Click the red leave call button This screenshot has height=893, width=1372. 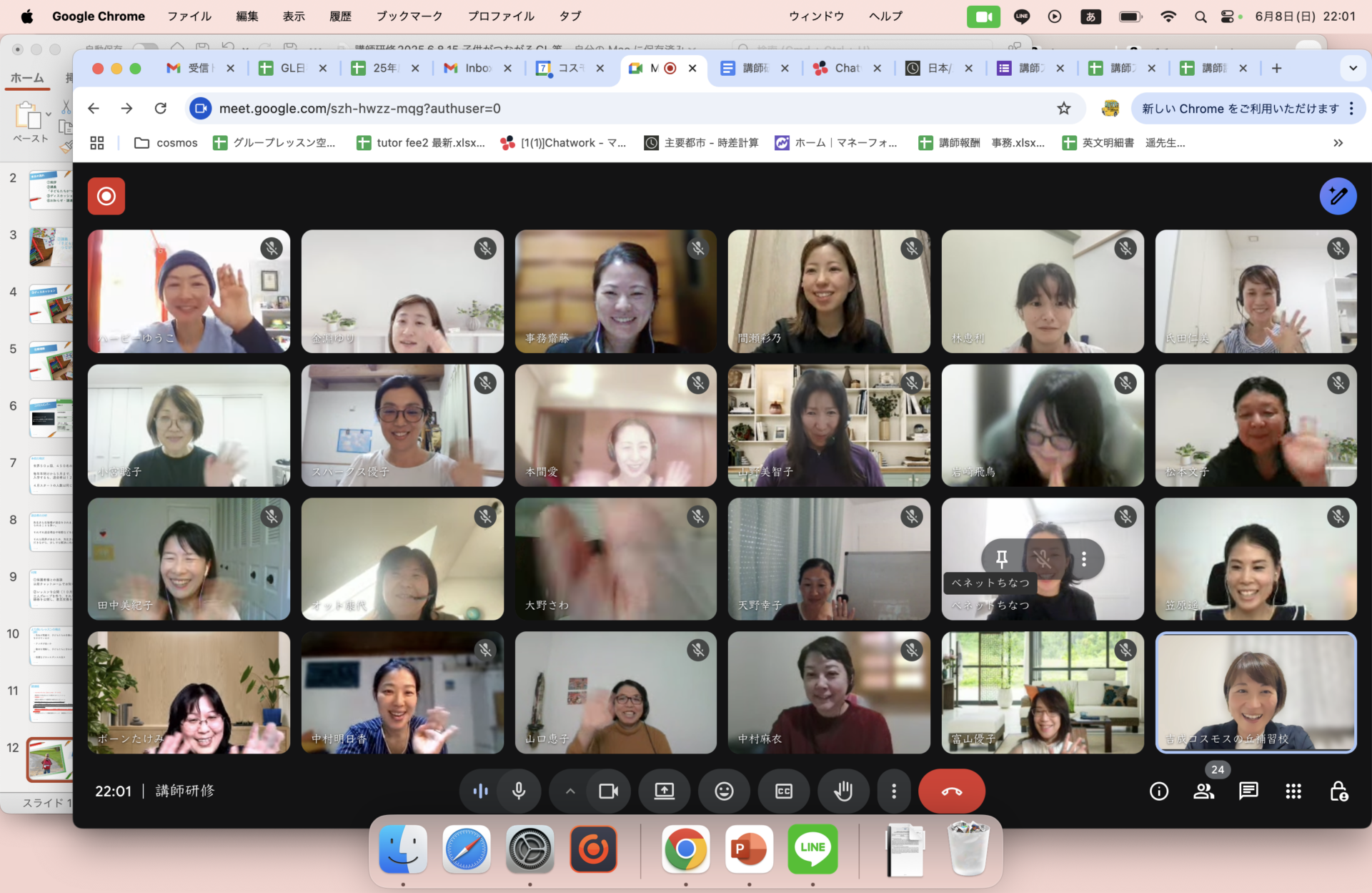(951, 791)
